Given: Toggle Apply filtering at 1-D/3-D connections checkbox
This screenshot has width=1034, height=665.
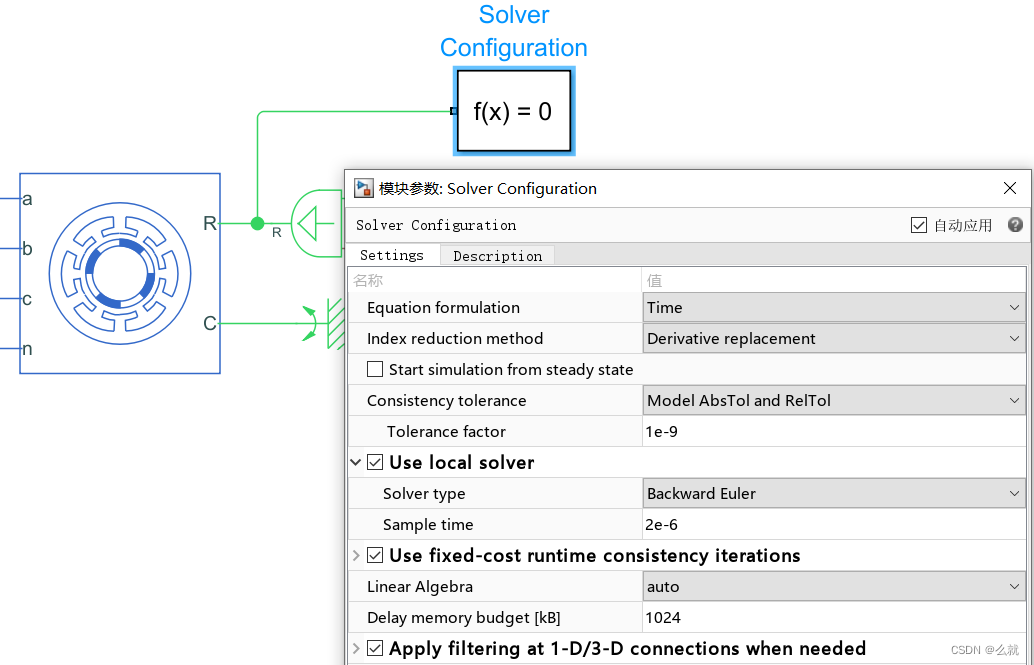Looking at the screenshot, I should click(375, 649).
